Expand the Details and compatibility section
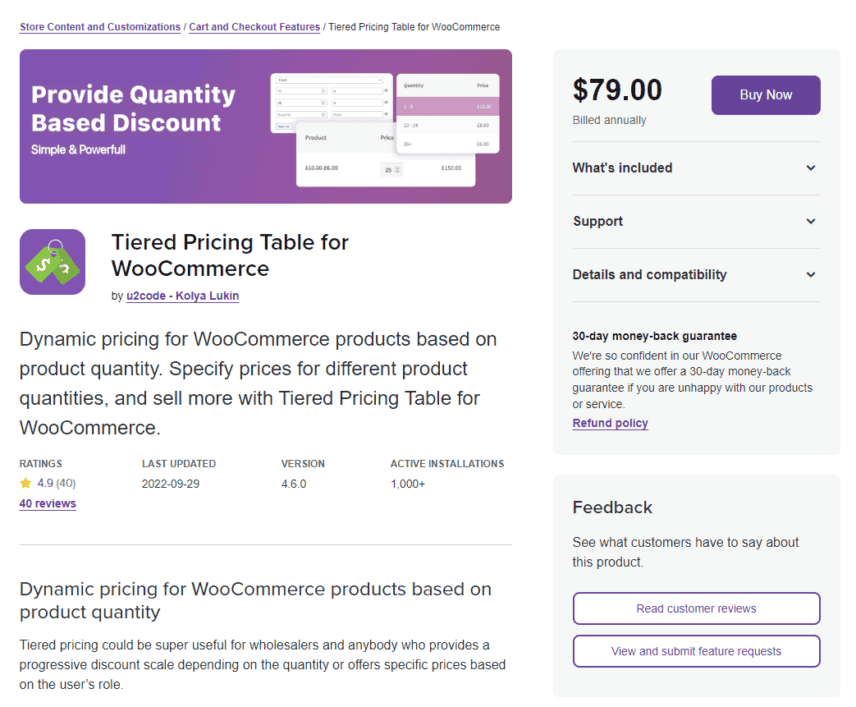This screenshot has width=856, height=707. click(695, 275)
